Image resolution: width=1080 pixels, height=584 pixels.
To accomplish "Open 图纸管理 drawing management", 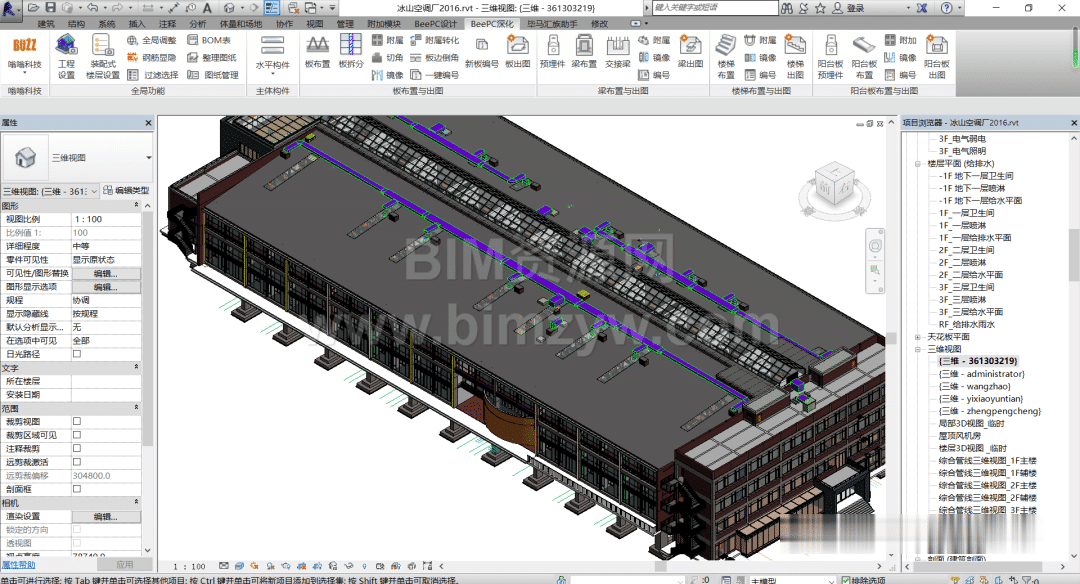I will click(x=212, y=74).
